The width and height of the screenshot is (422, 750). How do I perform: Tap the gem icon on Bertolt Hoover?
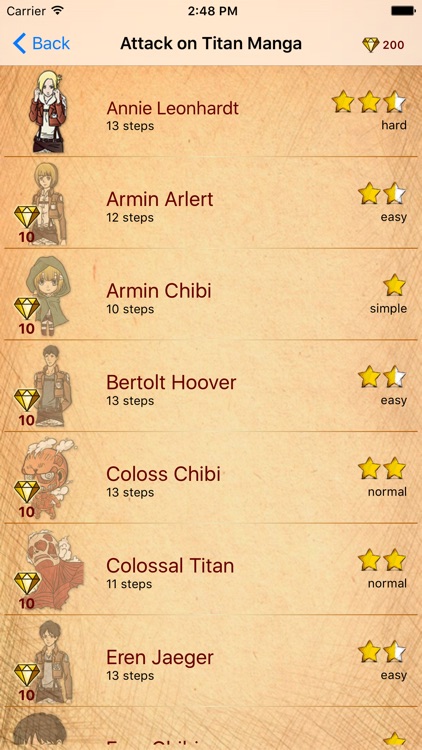[x=27, y=400]
